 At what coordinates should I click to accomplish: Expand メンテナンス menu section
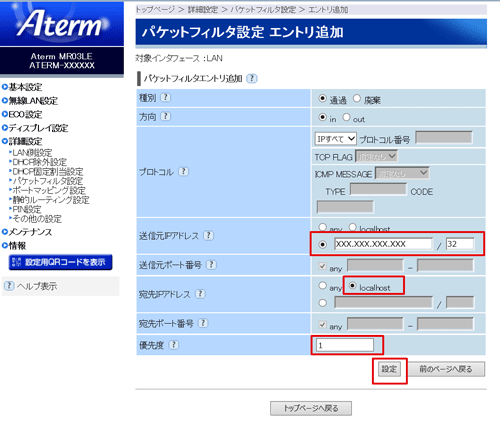click(x=27, y=232)
